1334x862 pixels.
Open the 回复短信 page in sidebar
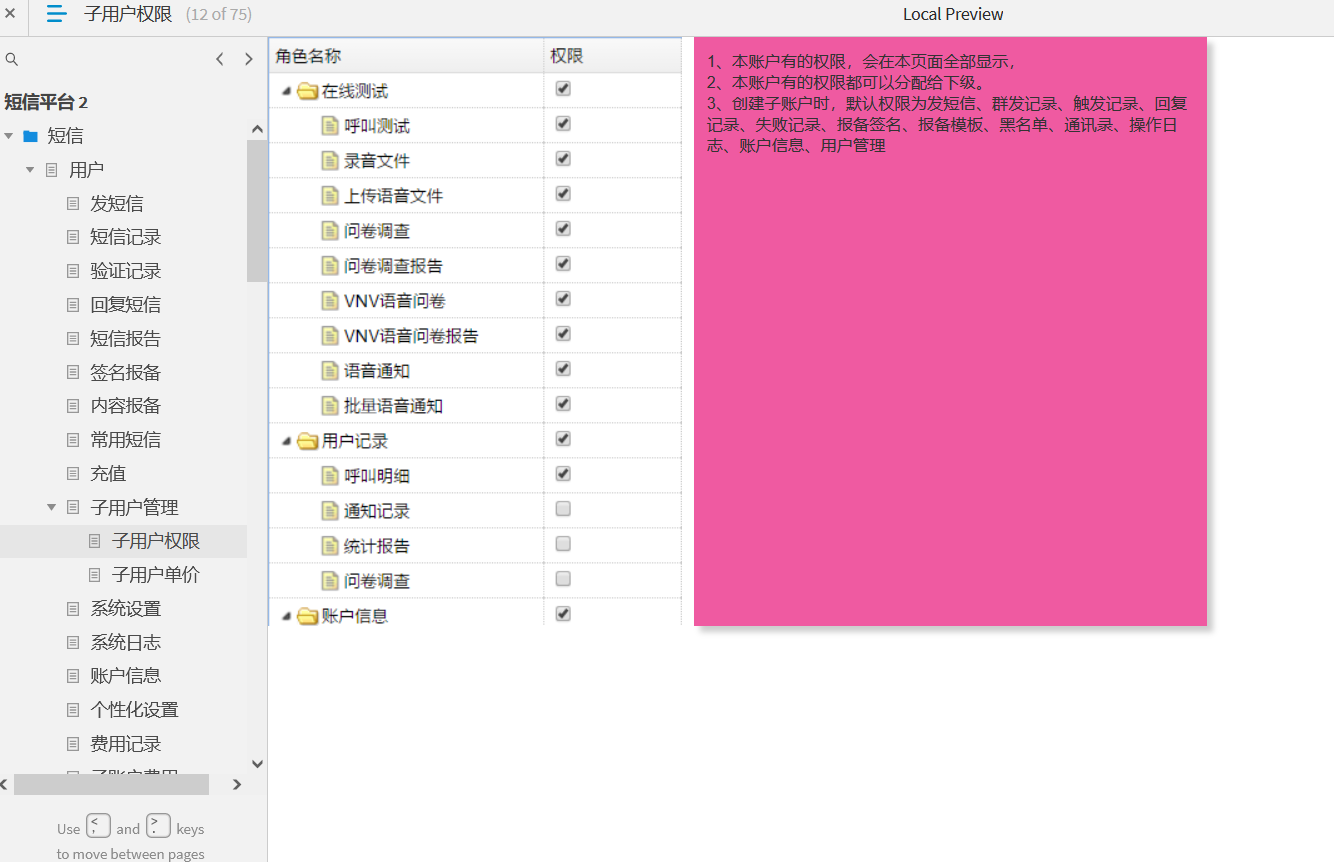pyautogui.click(x=126, y=305)
